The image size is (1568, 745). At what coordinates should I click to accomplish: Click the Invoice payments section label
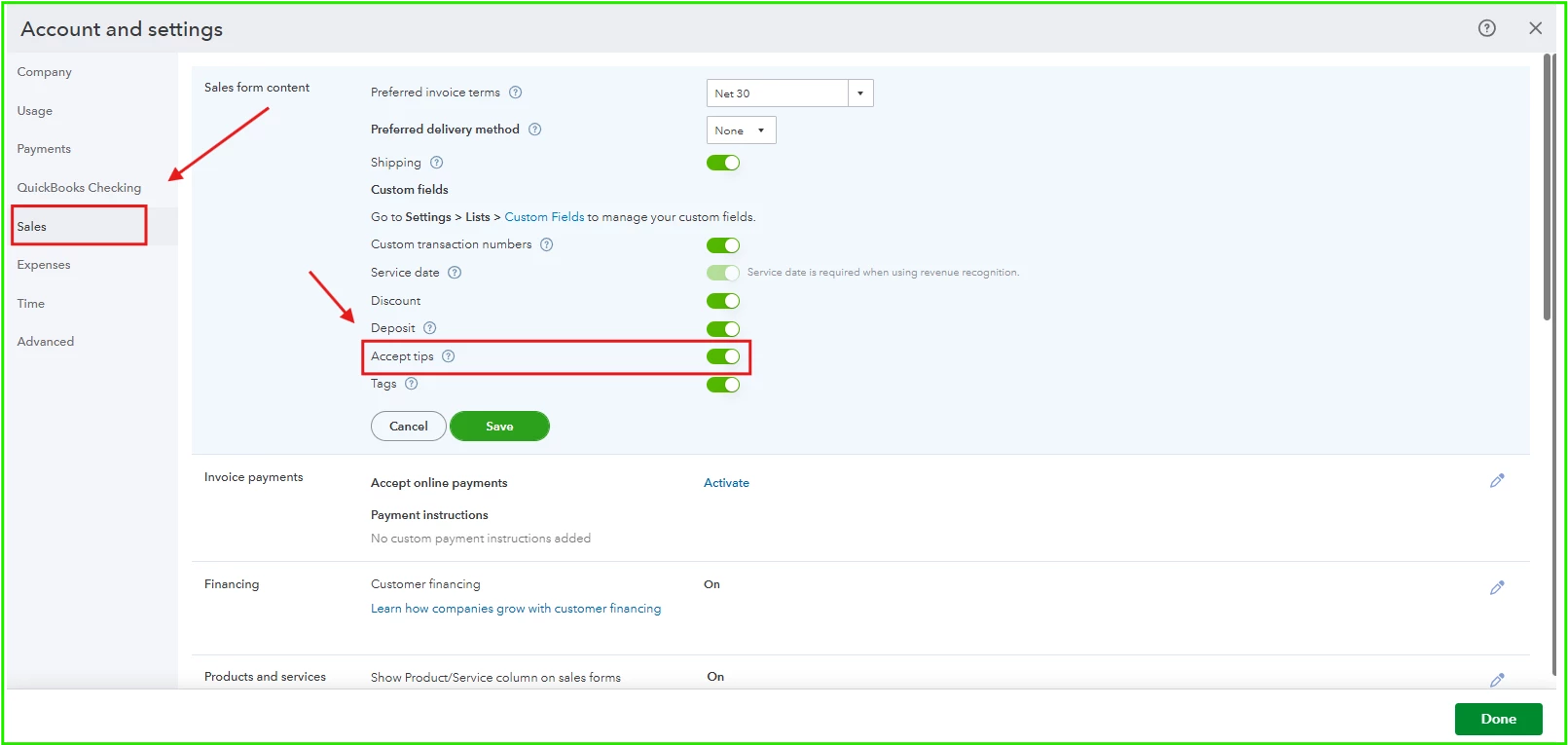point(254,477)
